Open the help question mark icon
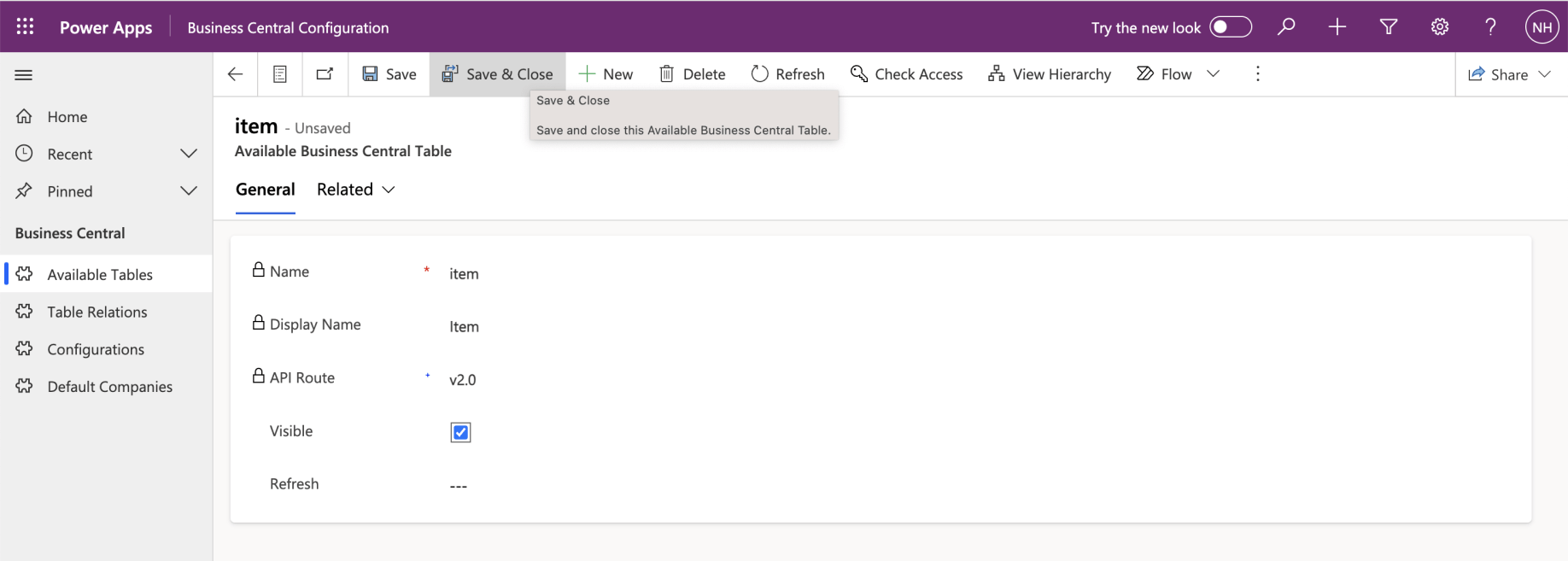1568x561 pixels. coord(1491,26)
